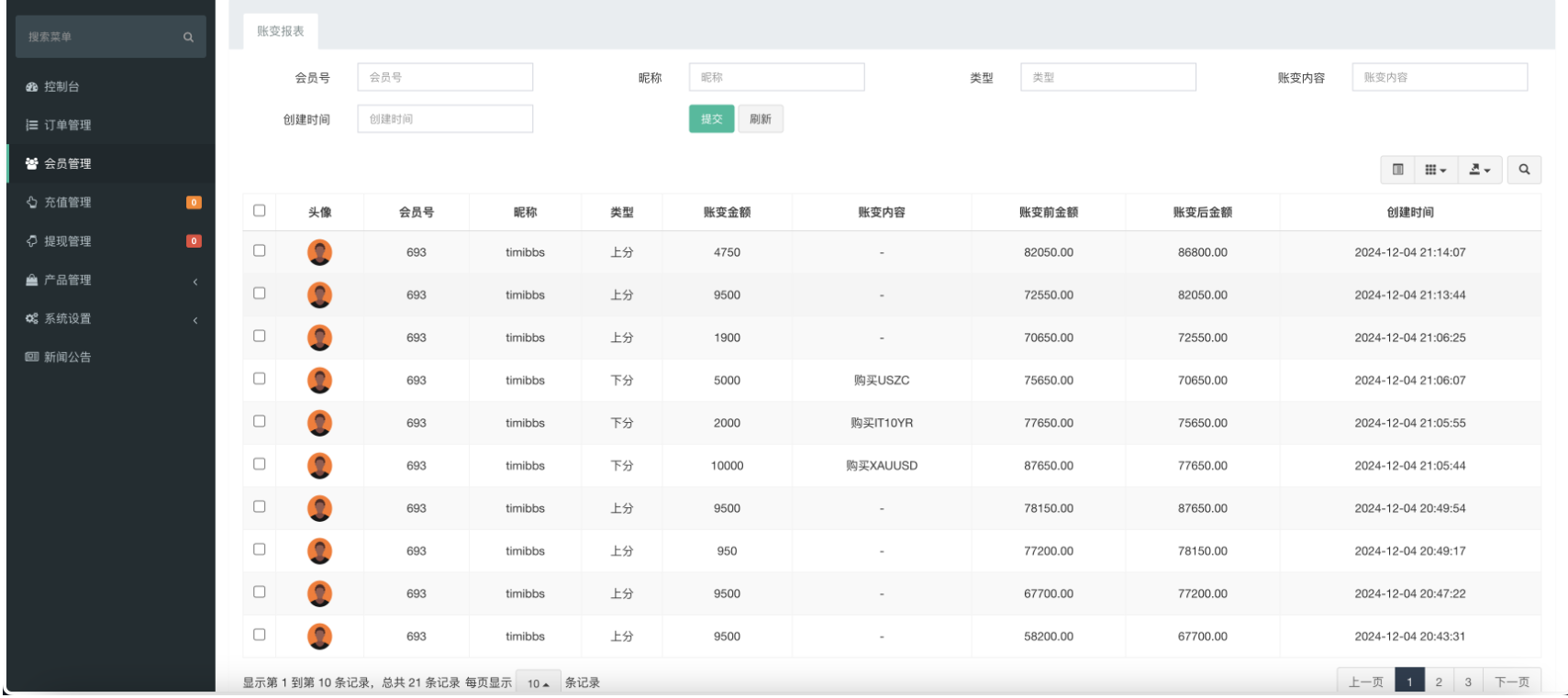Click the search icon in sidebar menu search
This screenshot has width=1568, height=698.
tap(188, 38)
